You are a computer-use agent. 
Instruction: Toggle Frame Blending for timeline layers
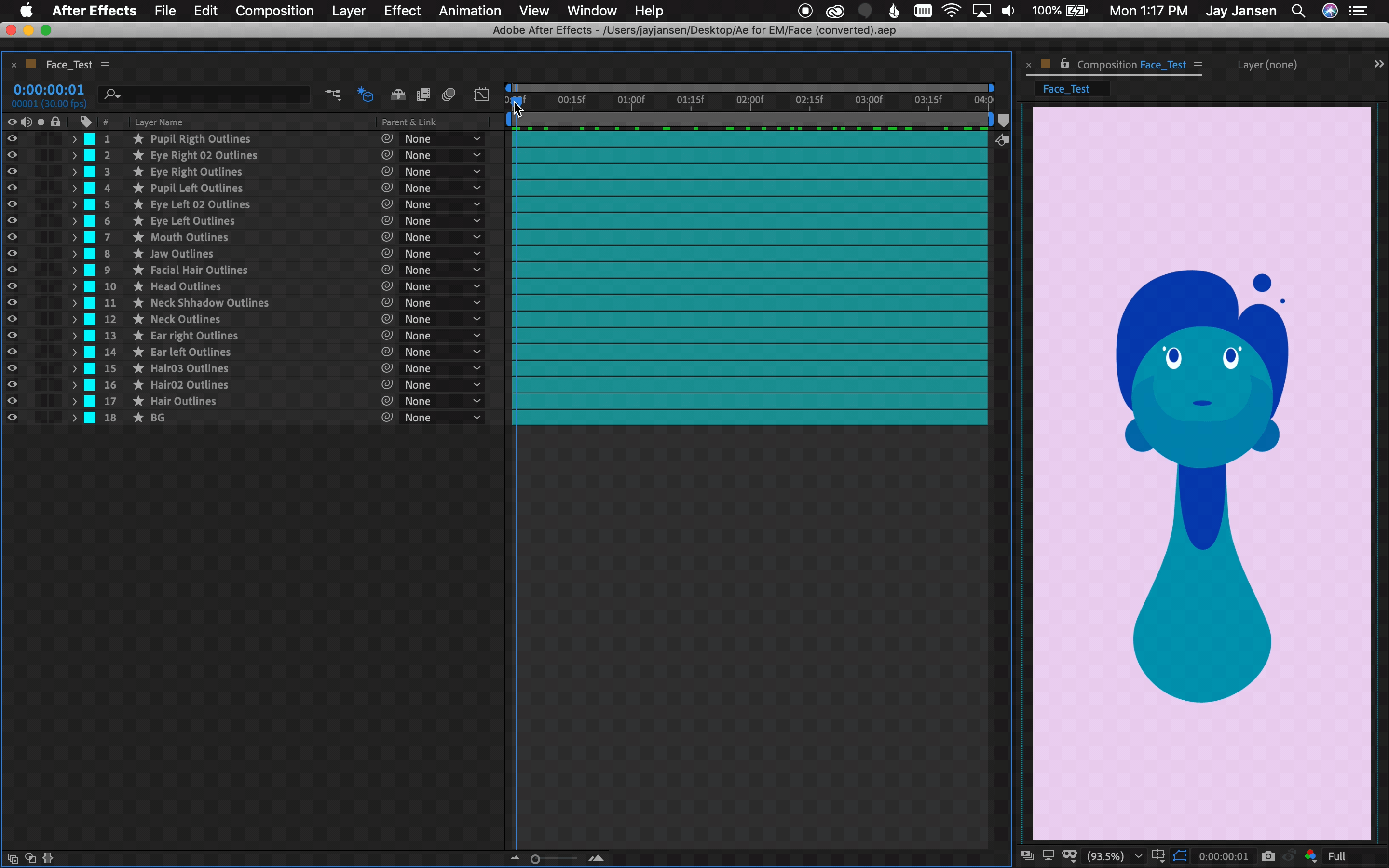(423, 94)
